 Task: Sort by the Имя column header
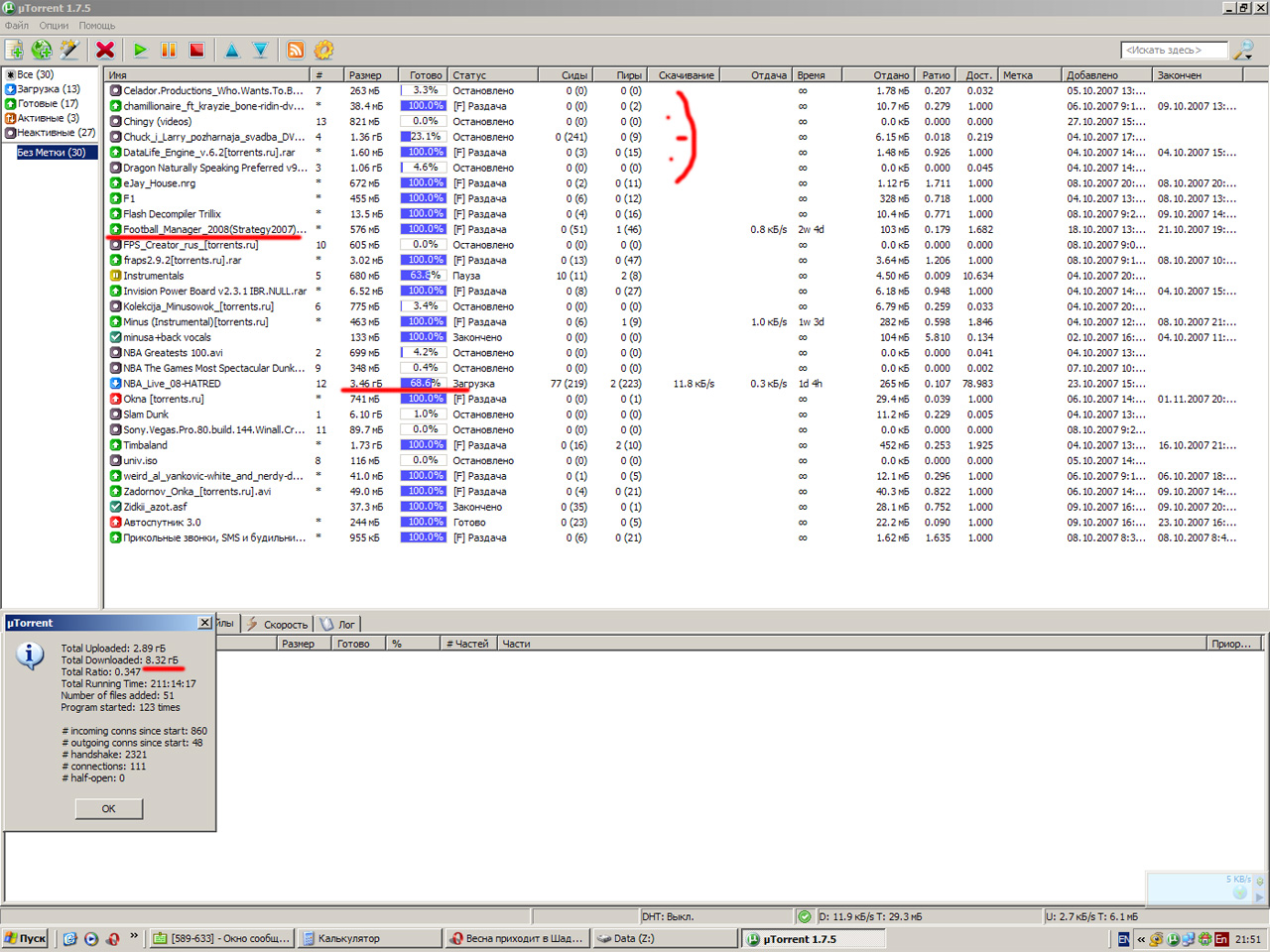pos(207,74)
